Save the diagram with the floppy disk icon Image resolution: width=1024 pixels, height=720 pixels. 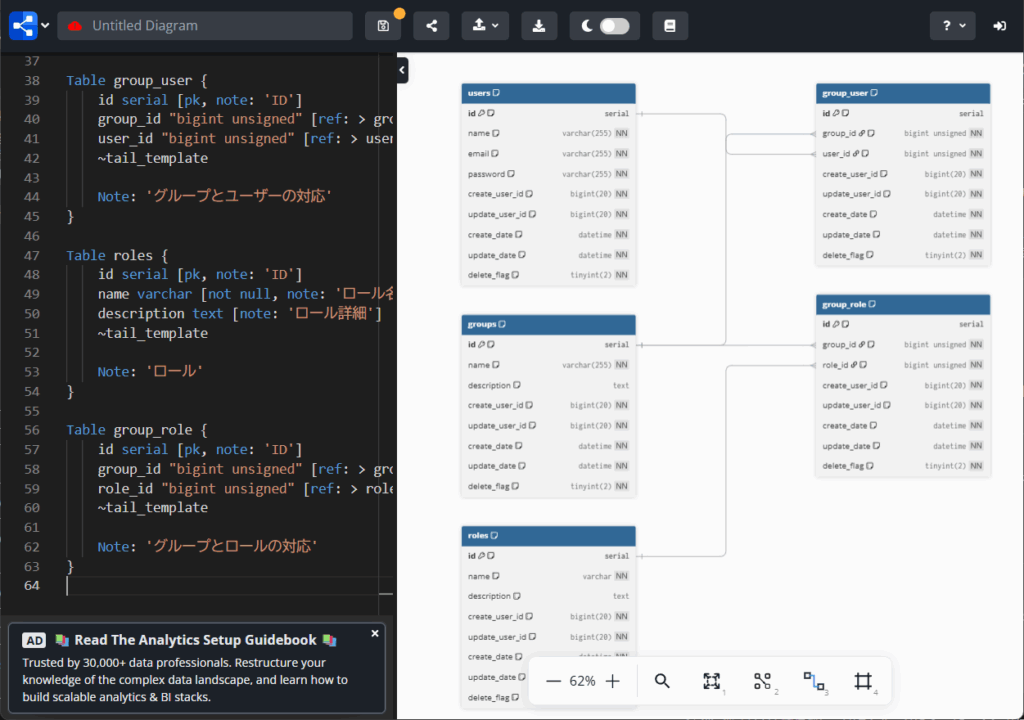click(383, 26)
